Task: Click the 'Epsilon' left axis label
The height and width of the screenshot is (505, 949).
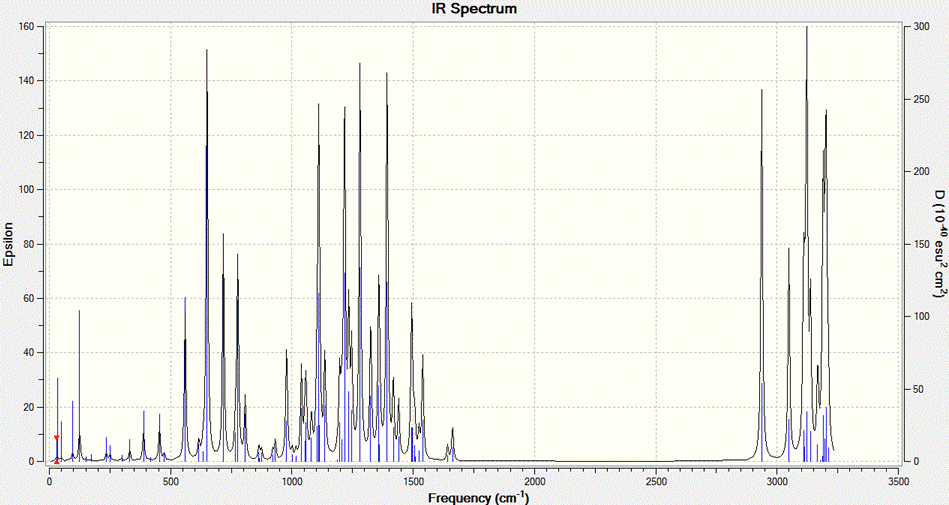Action: 8,245
